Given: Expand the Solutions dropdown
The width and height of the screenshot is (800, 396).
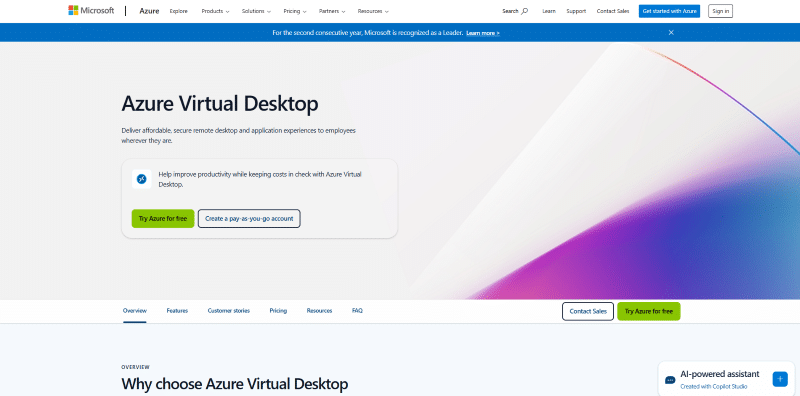Looking at the screenshot, I should tap(256, 11).
